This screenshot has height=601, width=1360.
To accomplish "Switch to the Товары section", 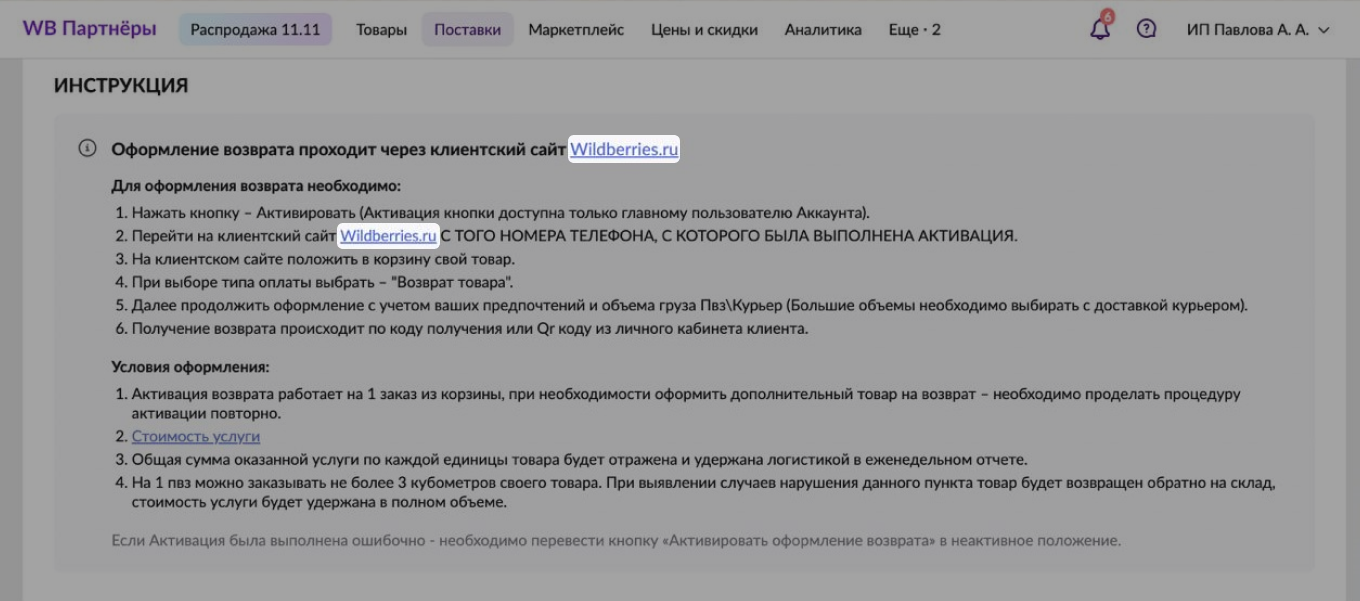I will point(381,29).
